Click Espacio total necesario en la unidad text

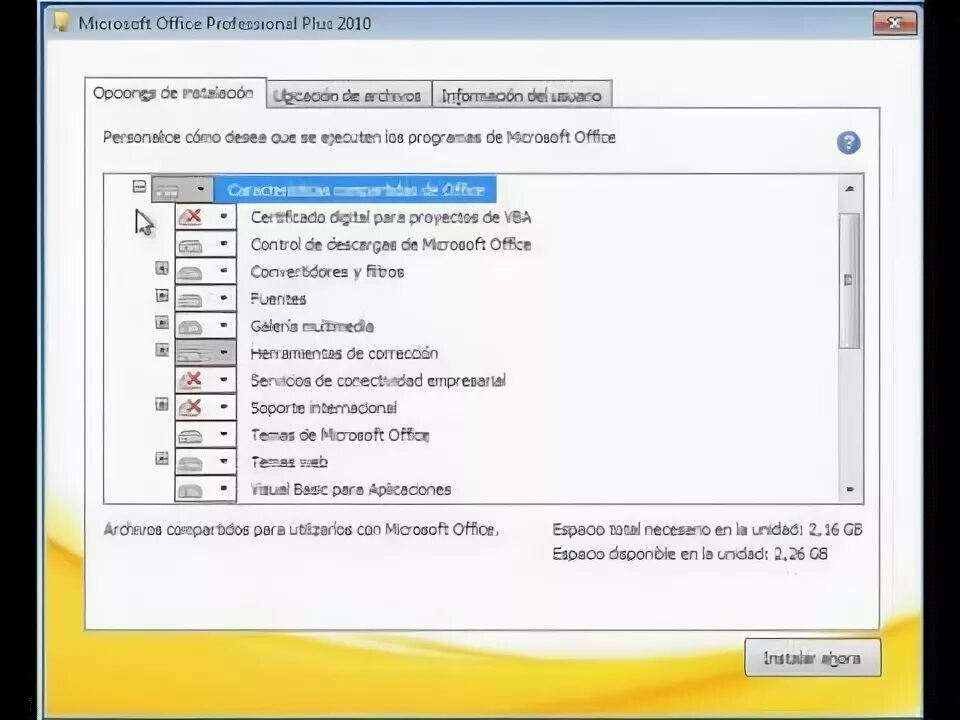pyautogui.click(x=707, y=530)
